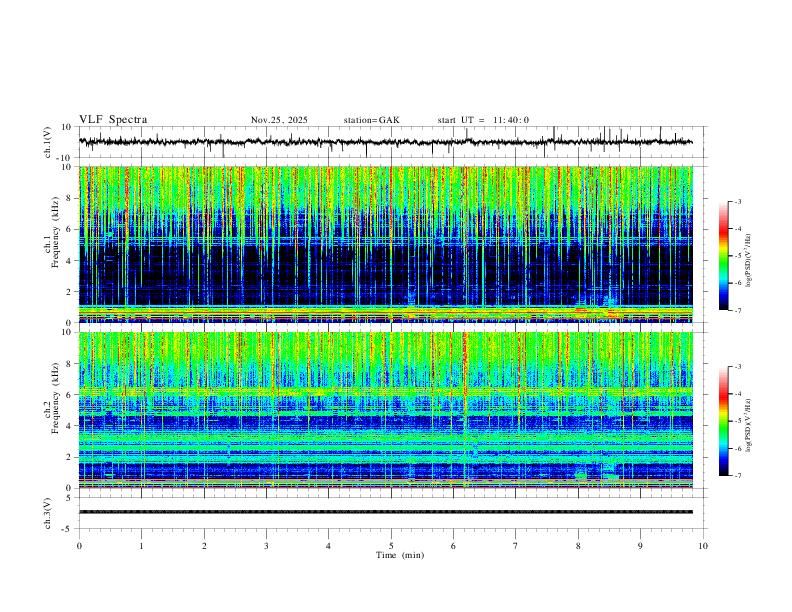Select the ch.2 colorbar "log(PSD)(V²/Hz)" label
The image size is (792, 612).
(748, 425)
